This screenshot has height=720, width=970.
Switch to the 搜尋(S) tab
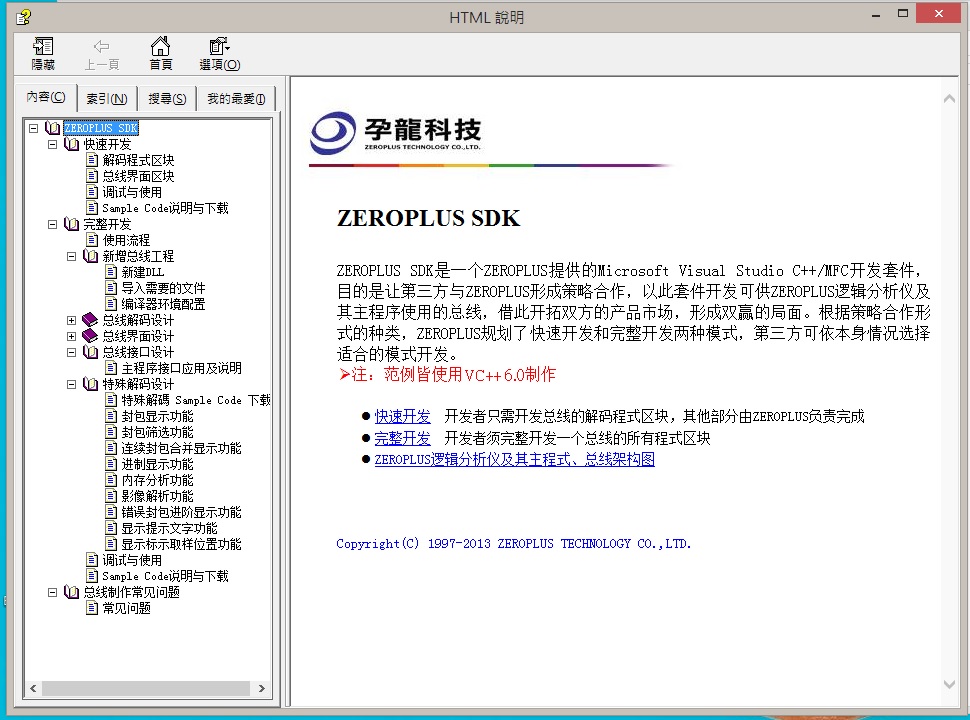coord(167,99)
